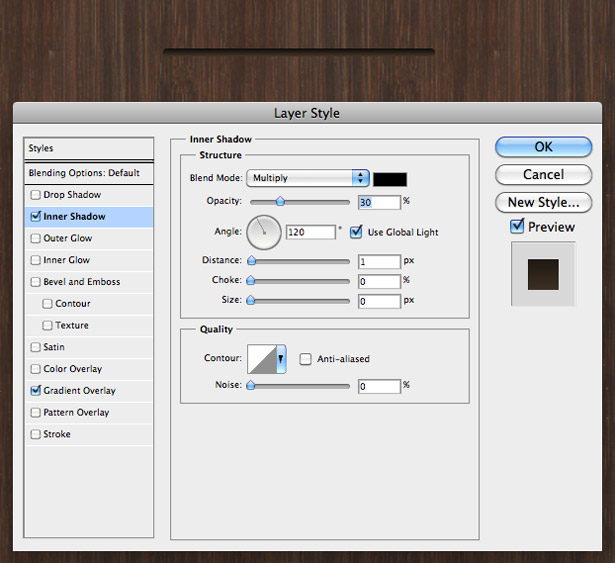Enable the Inner Glow checkbox
Image resolution: width=615 pixels, height=563 pixels.
35,260
